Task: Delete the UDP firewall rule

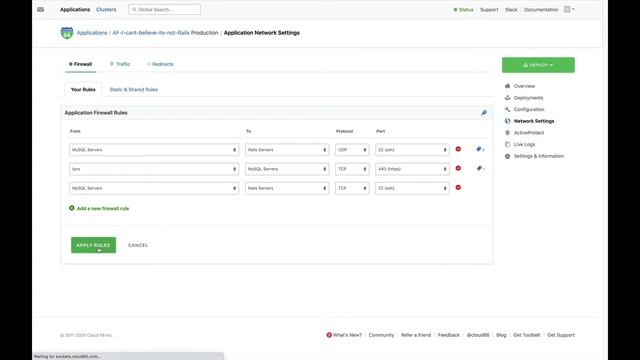Action: click(x=458, y=149)
